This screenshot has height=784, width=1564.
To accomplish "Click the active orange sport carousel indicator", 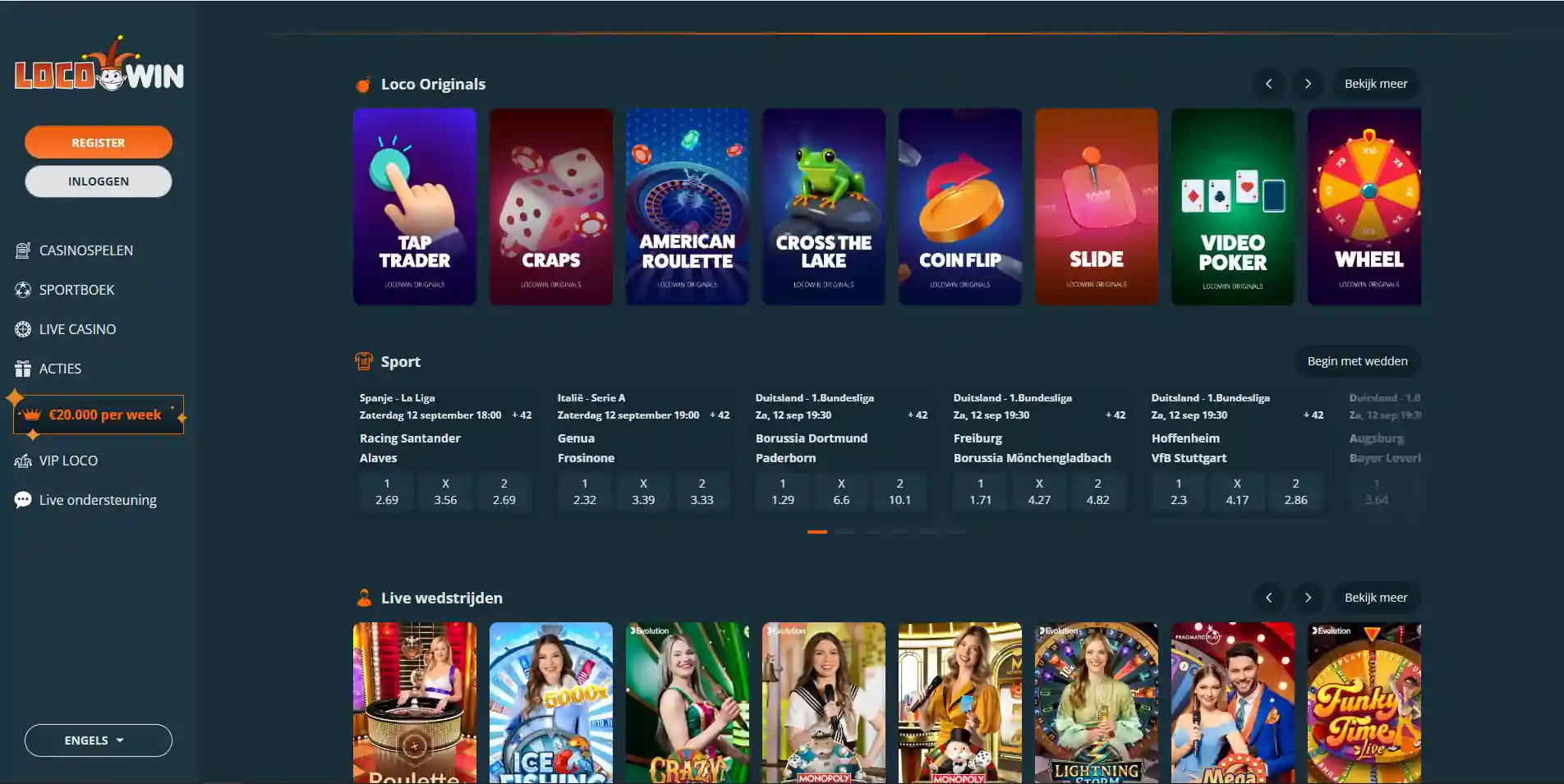I will point(817,532).
